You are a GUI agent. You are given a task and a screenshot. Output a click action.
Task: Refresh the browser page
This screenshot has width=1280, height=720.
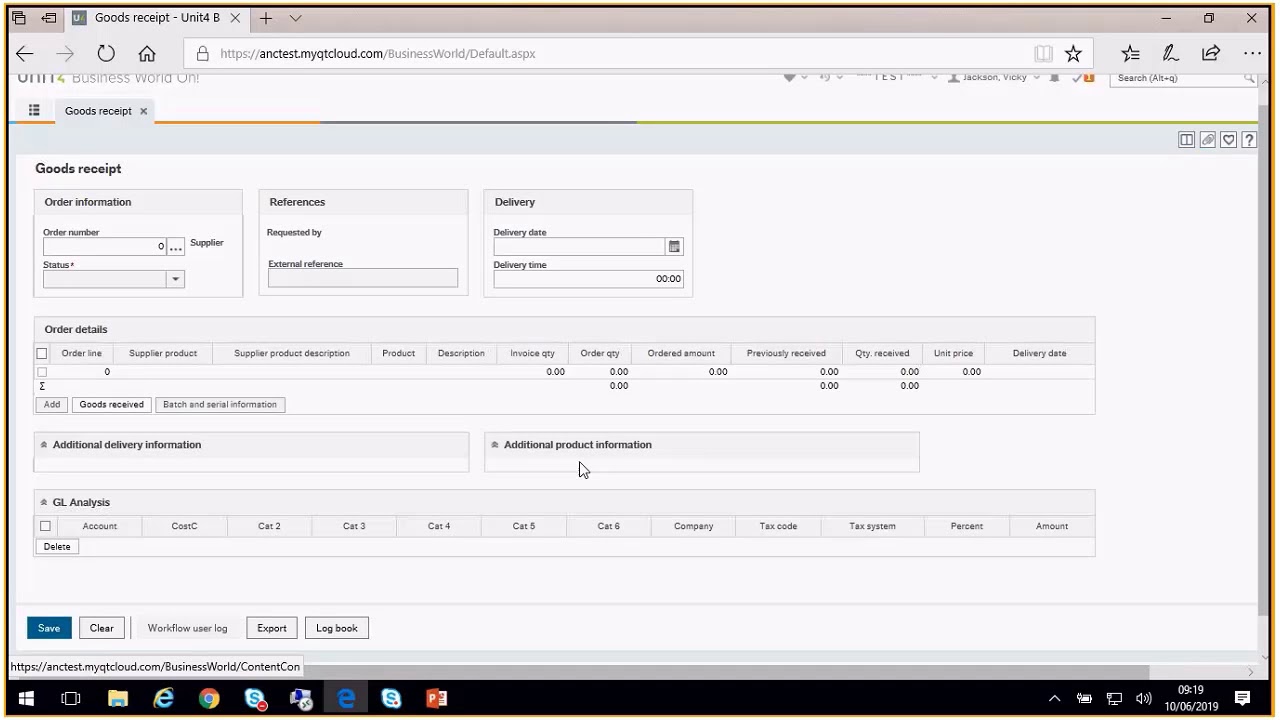106,54
